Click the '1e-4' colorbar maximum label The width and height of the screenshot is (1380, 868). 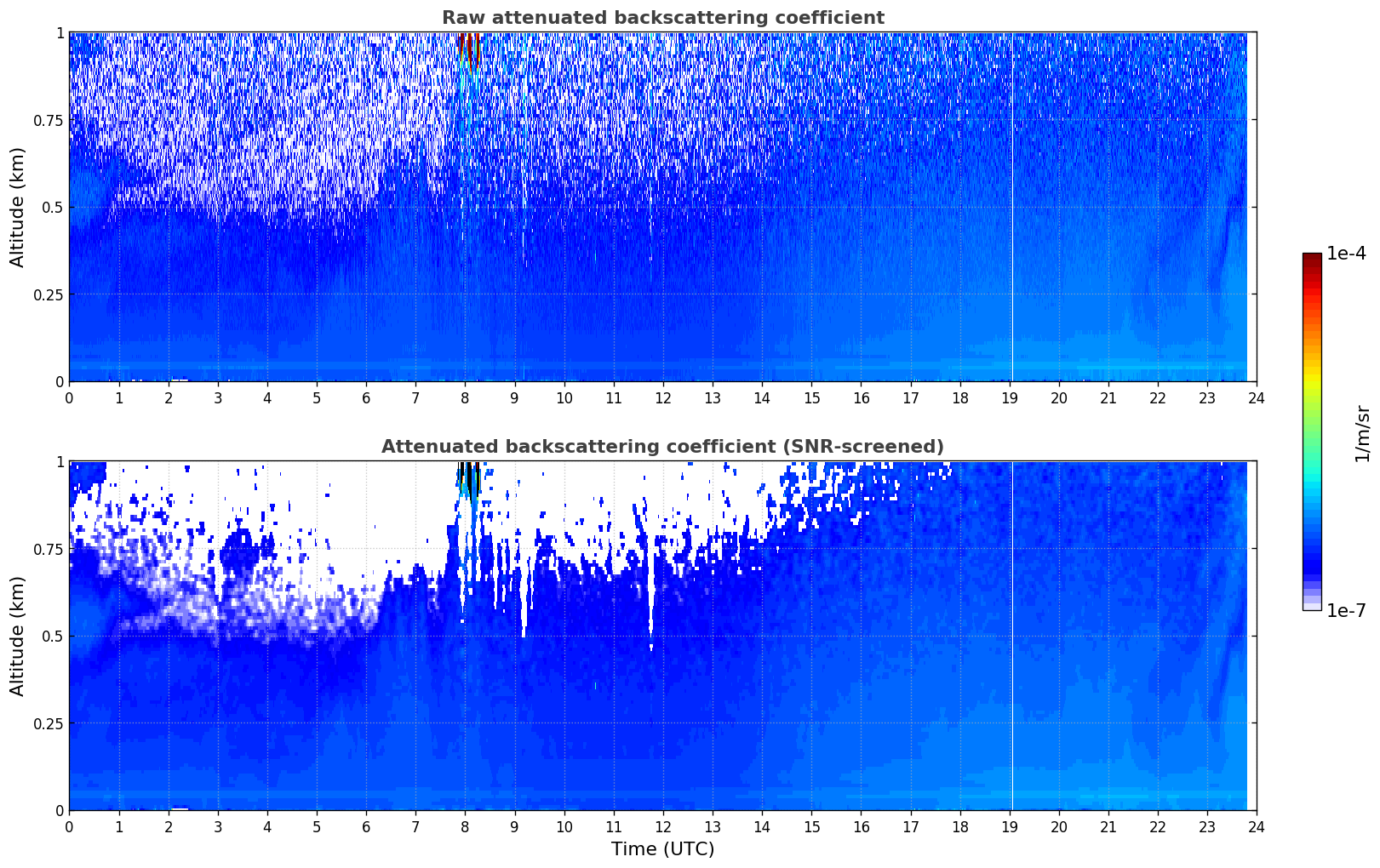pos(1346,254)
